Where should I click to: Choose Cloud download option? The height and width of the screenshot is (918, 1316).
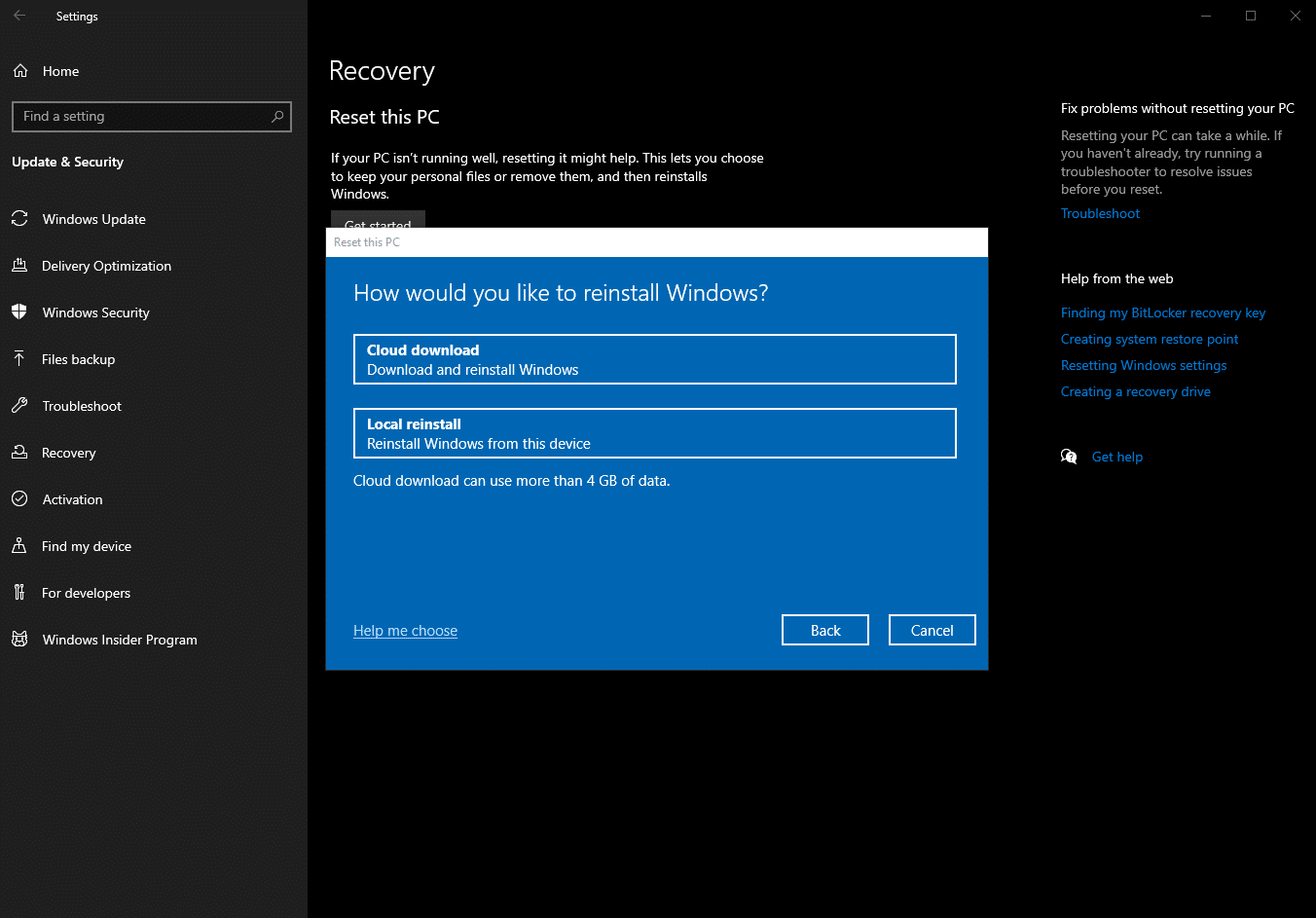tap(655, 359)
